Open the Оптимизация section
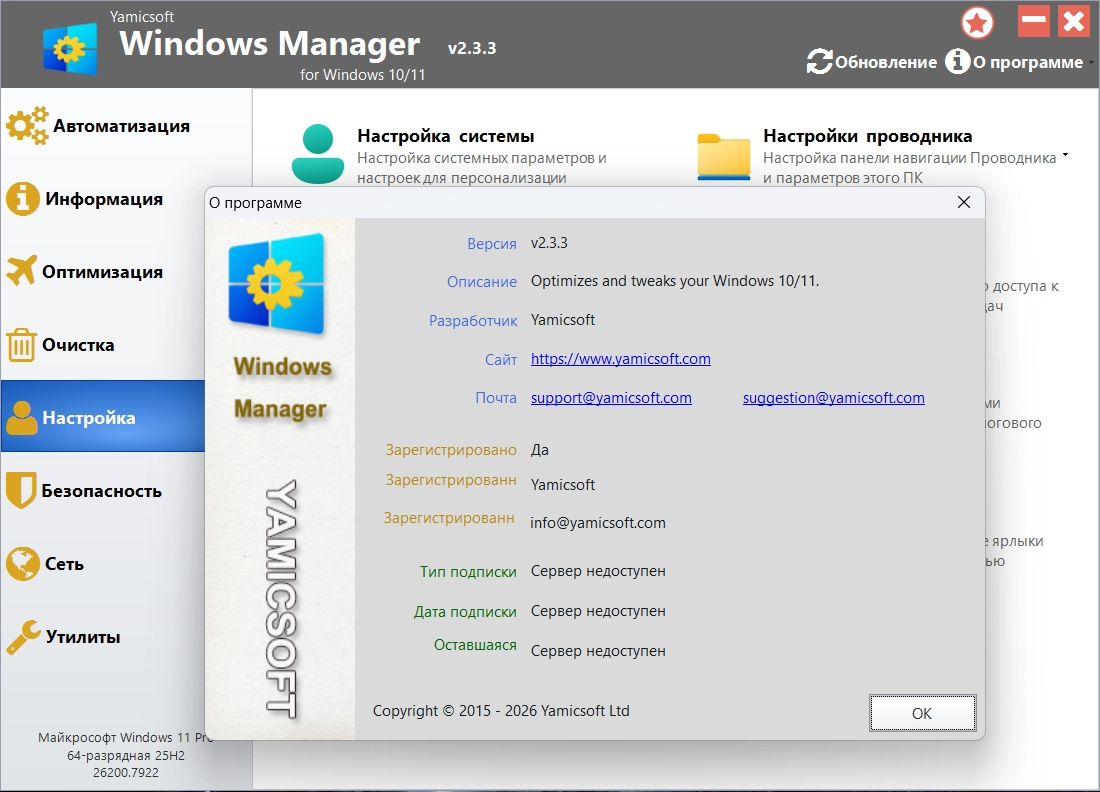This screenshot has height=792, width=1100. [102, 272]
